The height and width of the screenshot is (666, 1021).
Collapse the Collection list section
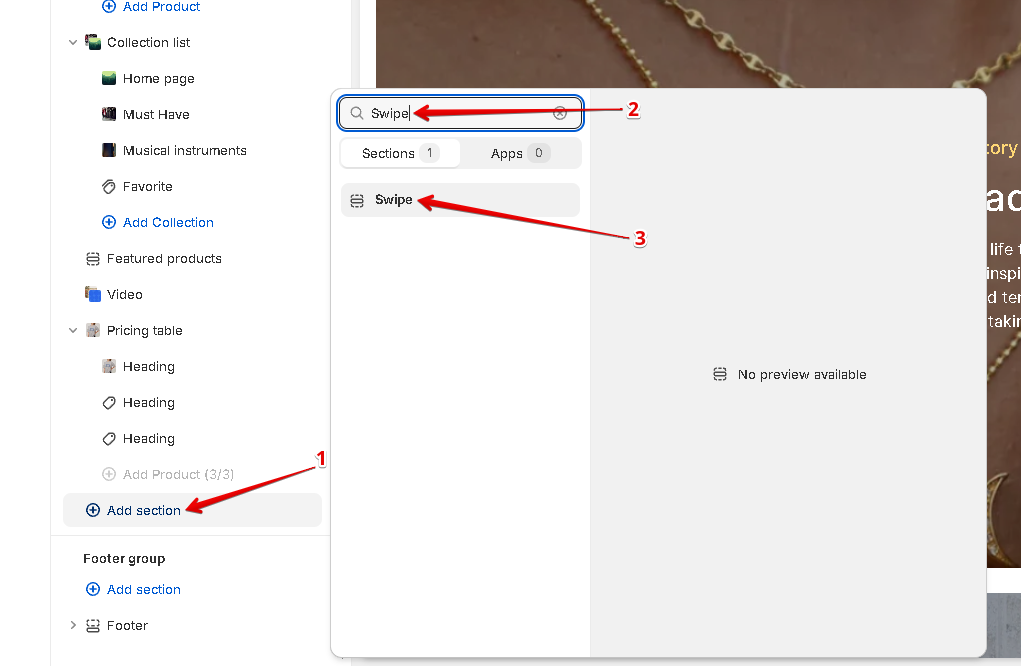click(73, 42)
